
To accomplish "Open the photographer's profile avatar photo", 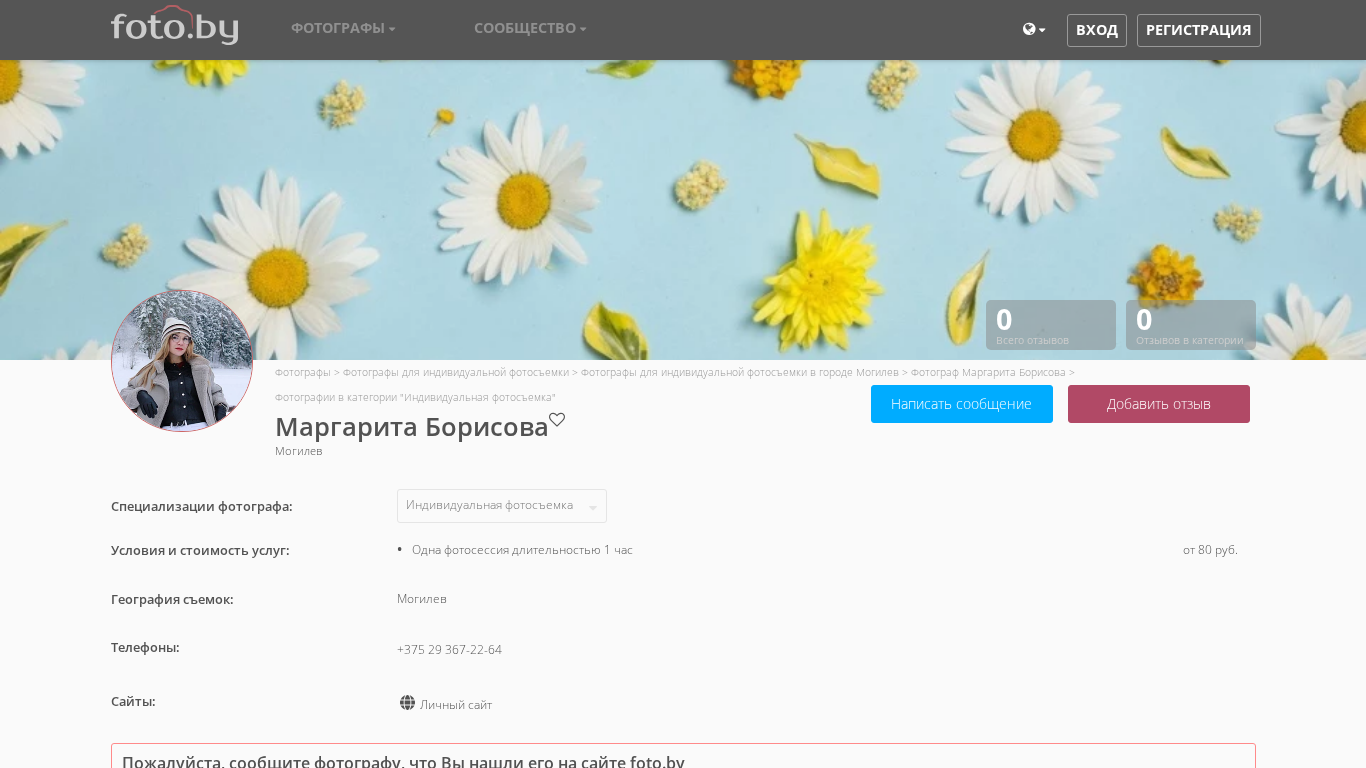I will (182, 361).
